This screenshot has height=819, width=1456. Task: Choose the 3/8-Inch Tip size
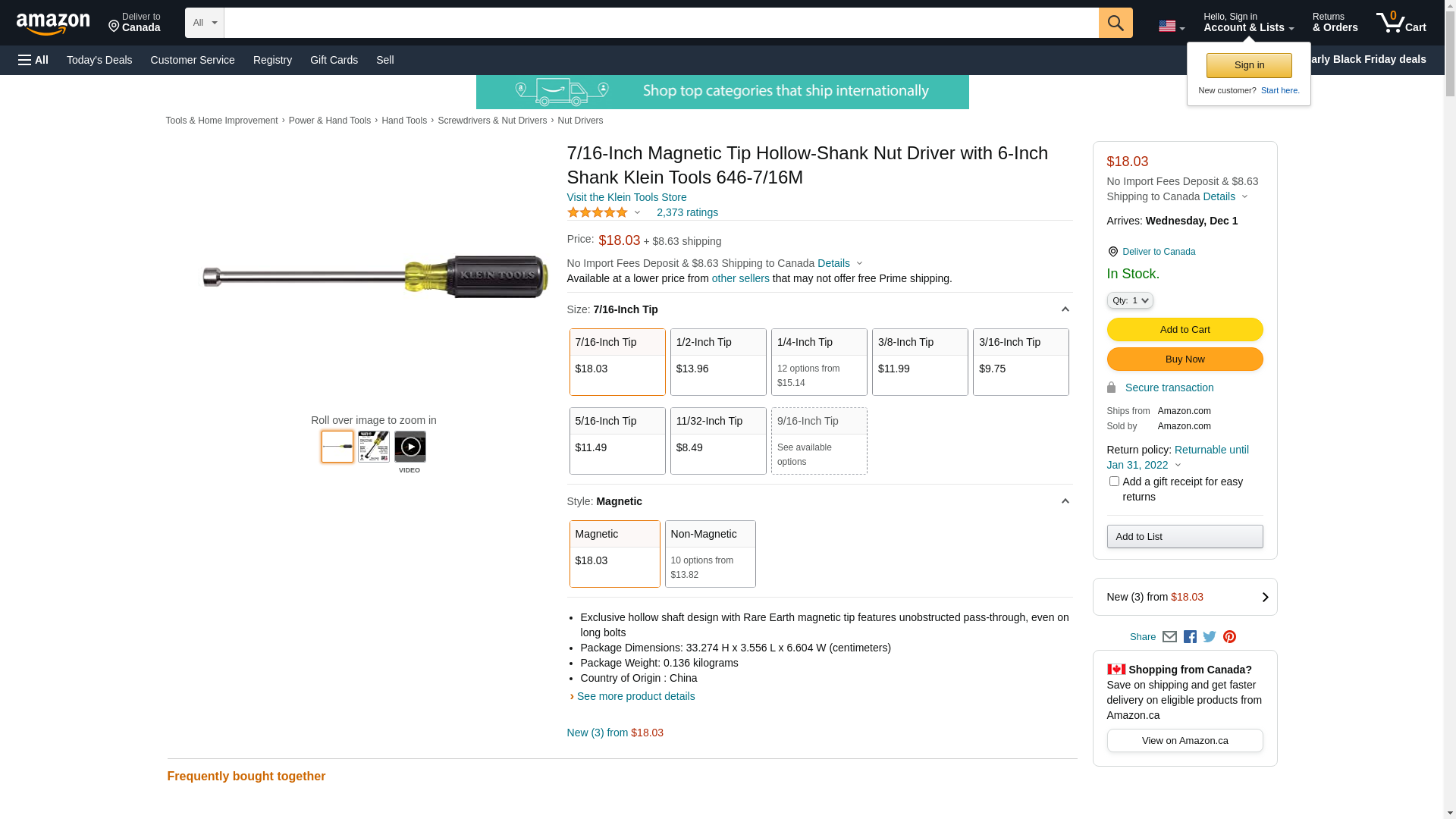(919, 362)
